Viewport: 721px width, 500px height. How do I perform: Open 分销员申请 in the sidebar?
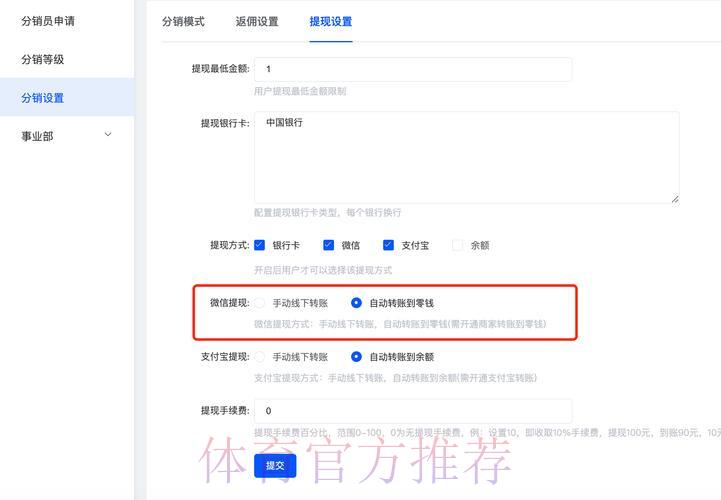point(48,21)
